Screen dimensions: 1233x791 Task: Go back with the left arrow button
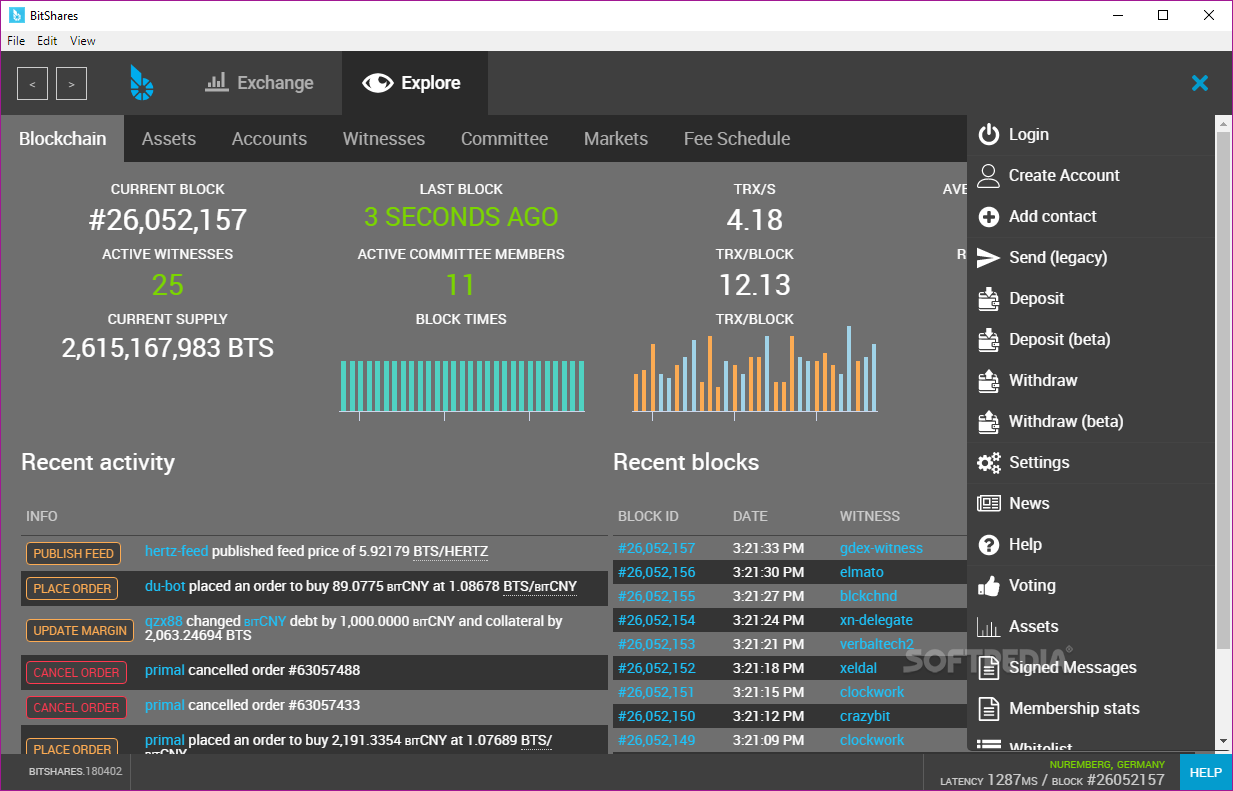pos(32,84)
